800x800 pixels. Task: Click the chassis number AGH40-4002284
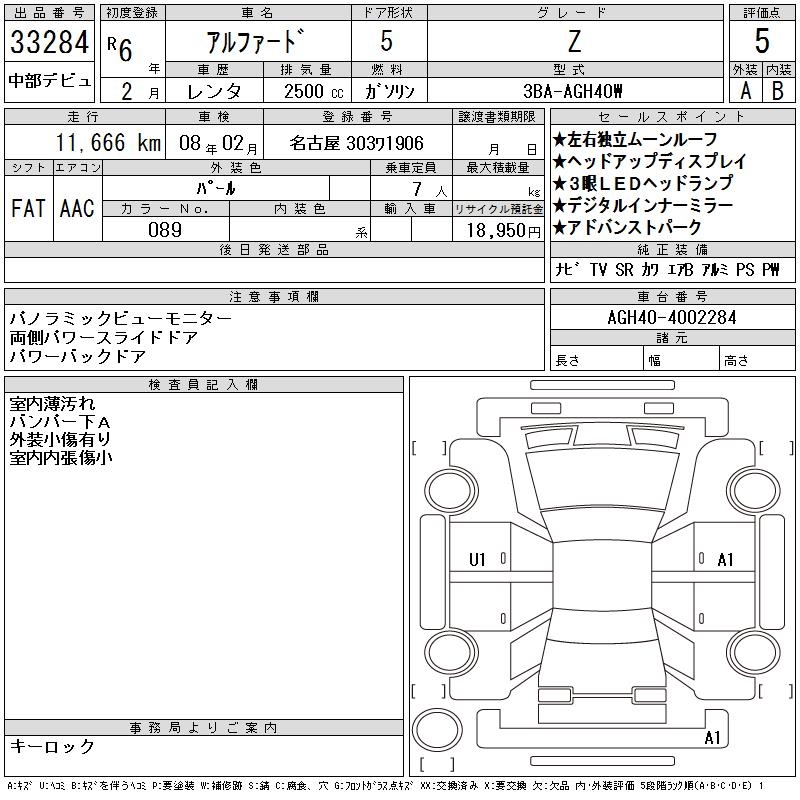click(672, 317)
